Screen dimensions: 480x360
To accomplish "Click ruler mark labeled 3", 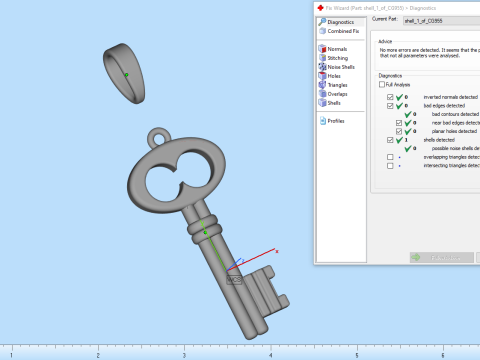I will tap(184, 356).
